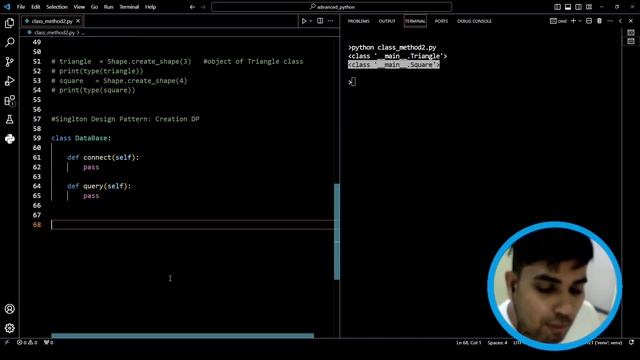Close the class_method2.py editor tab
The image size is (640, 360).
click(x=78, y=21)
